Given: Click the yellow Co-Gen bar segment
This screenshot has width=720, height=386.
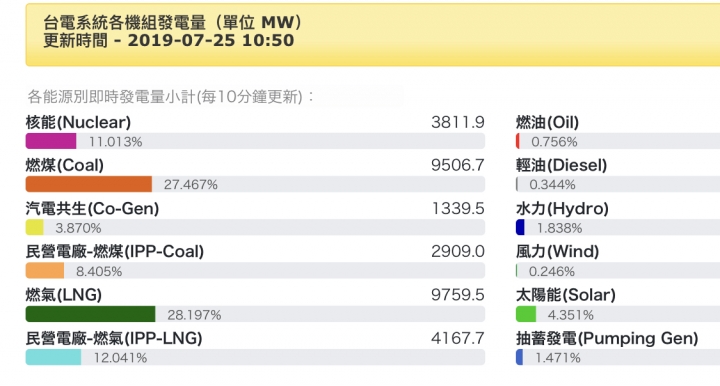Looking at the screenshot, I should coord(34,227).
